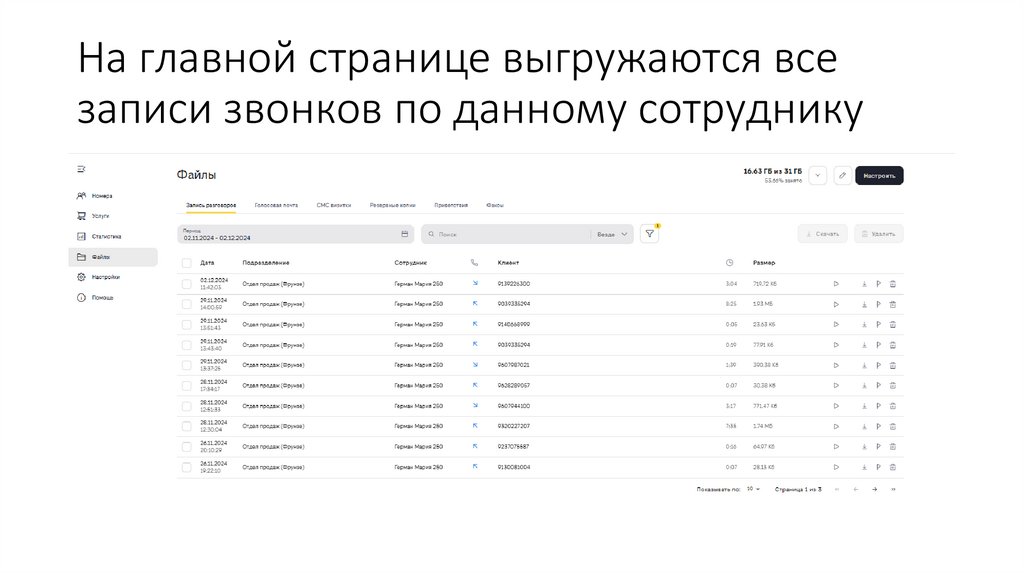Download the recording for client 9237075687
1024x574 pixels.
pos(864,447)
